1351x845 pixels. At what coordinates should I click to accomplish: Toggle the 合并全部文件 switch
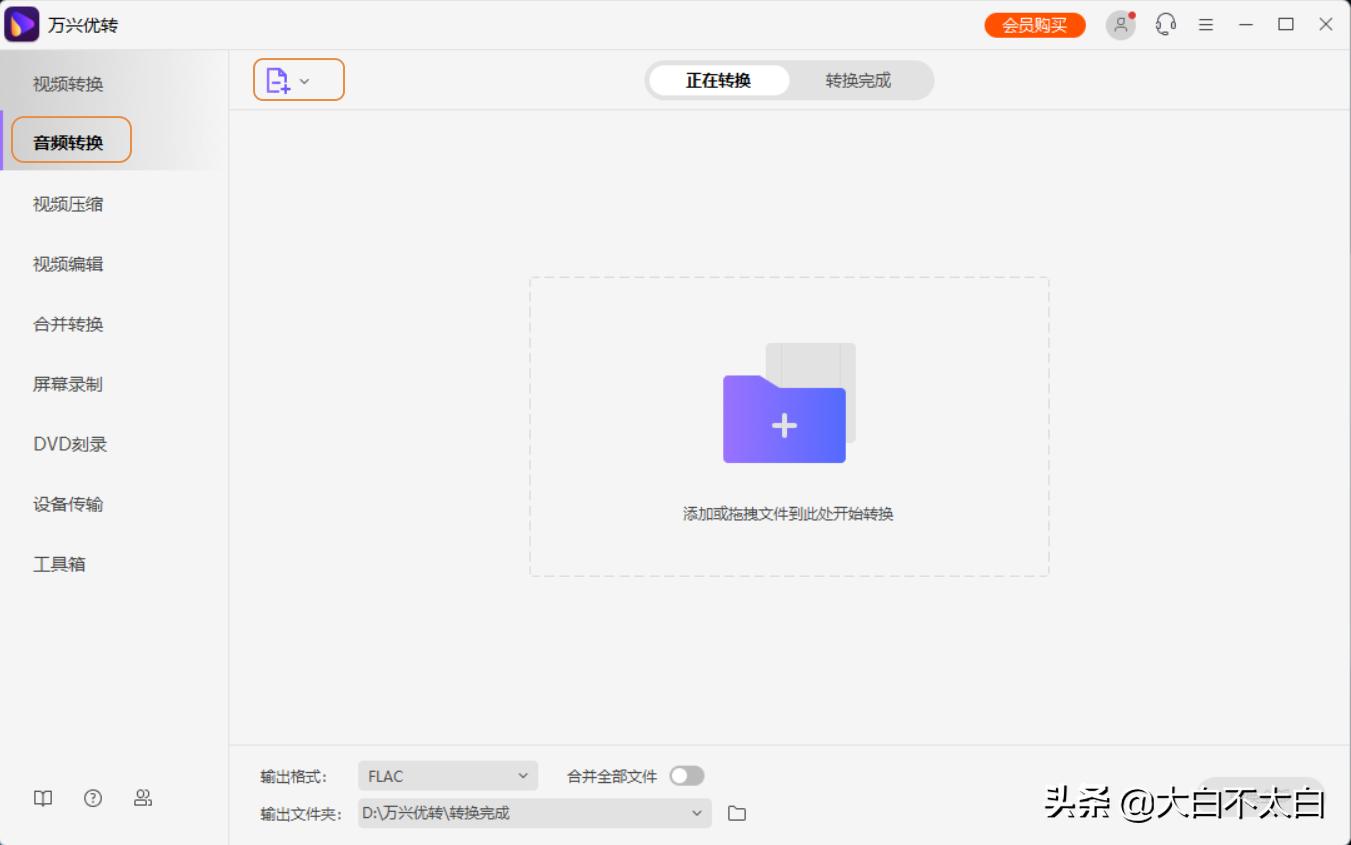(x=687, y=776)
